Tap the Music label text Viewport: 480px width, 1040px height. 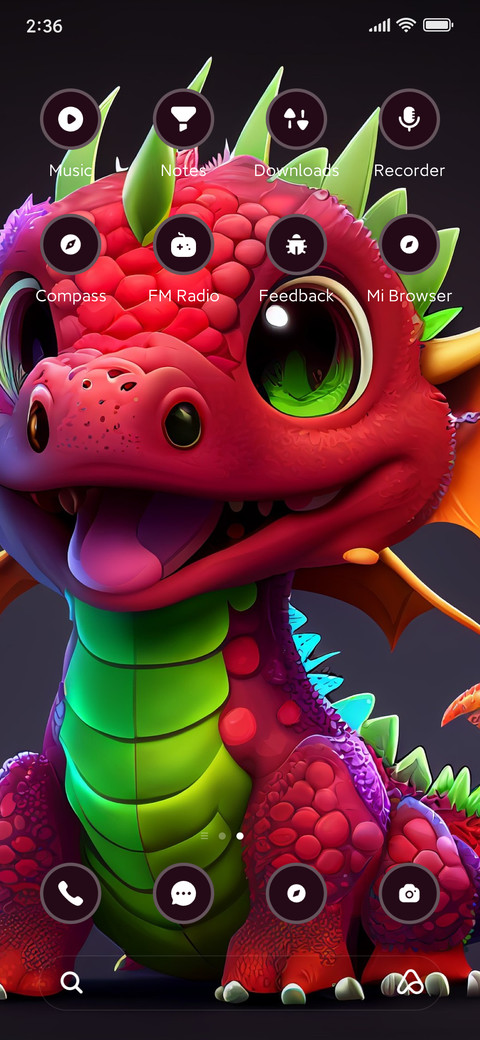tap(71, 170)
